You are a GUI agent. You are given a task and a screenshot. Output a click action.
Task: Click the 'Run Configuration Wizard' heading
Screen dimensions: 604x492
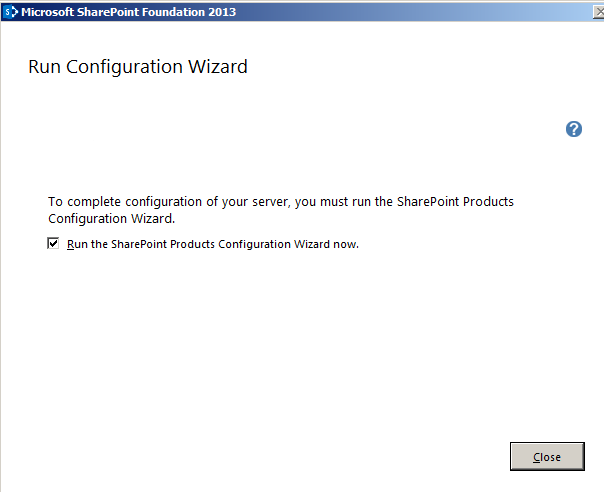[x=137, y=67]
